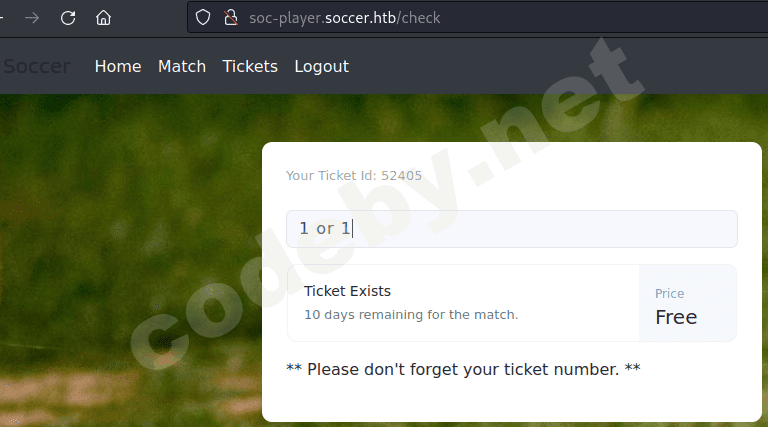Select the "Your Ticket Id: 52405" text

tap(354, 176)
